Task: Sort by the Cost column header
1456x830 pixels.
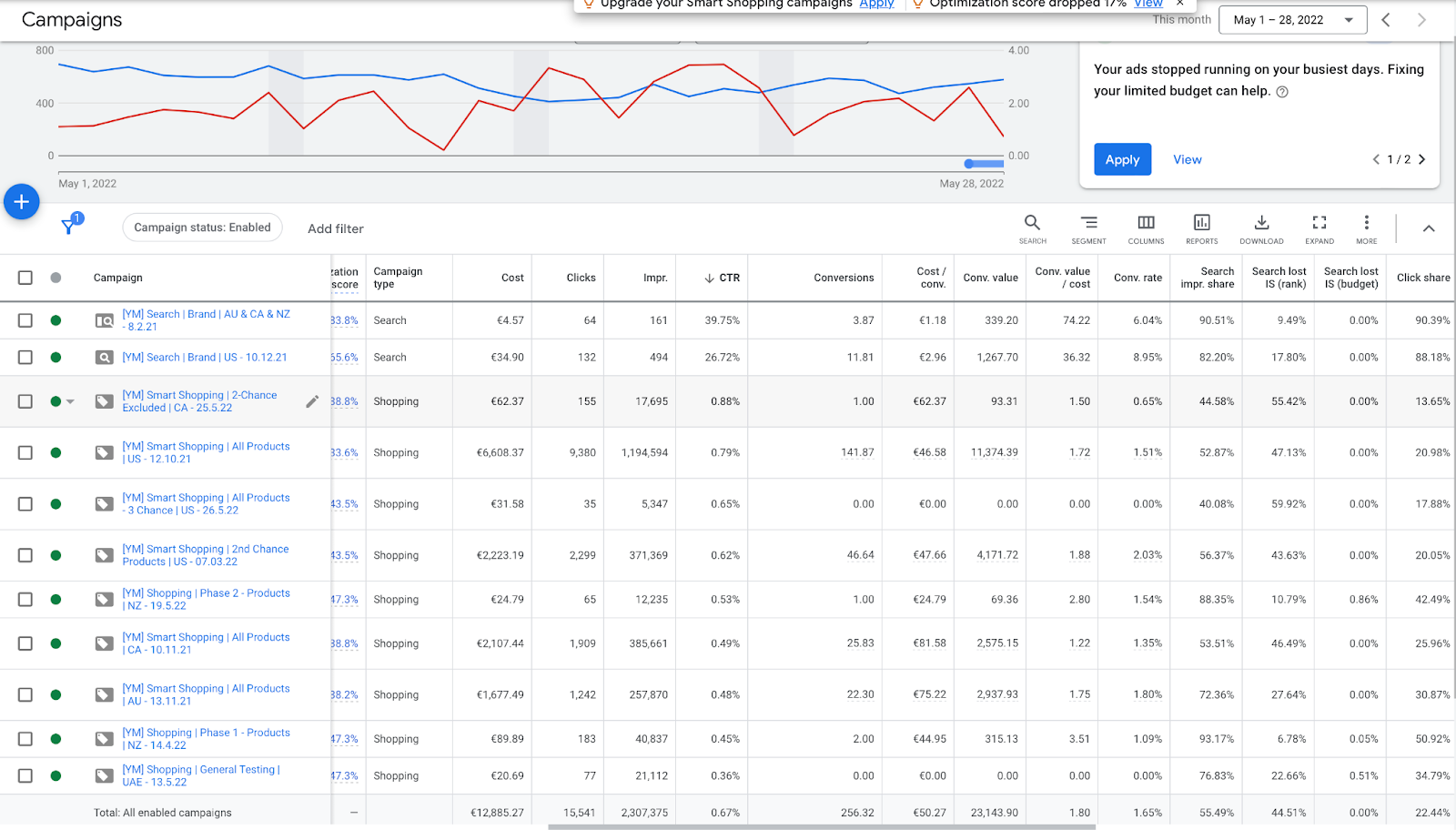Action: coord(512,278)
